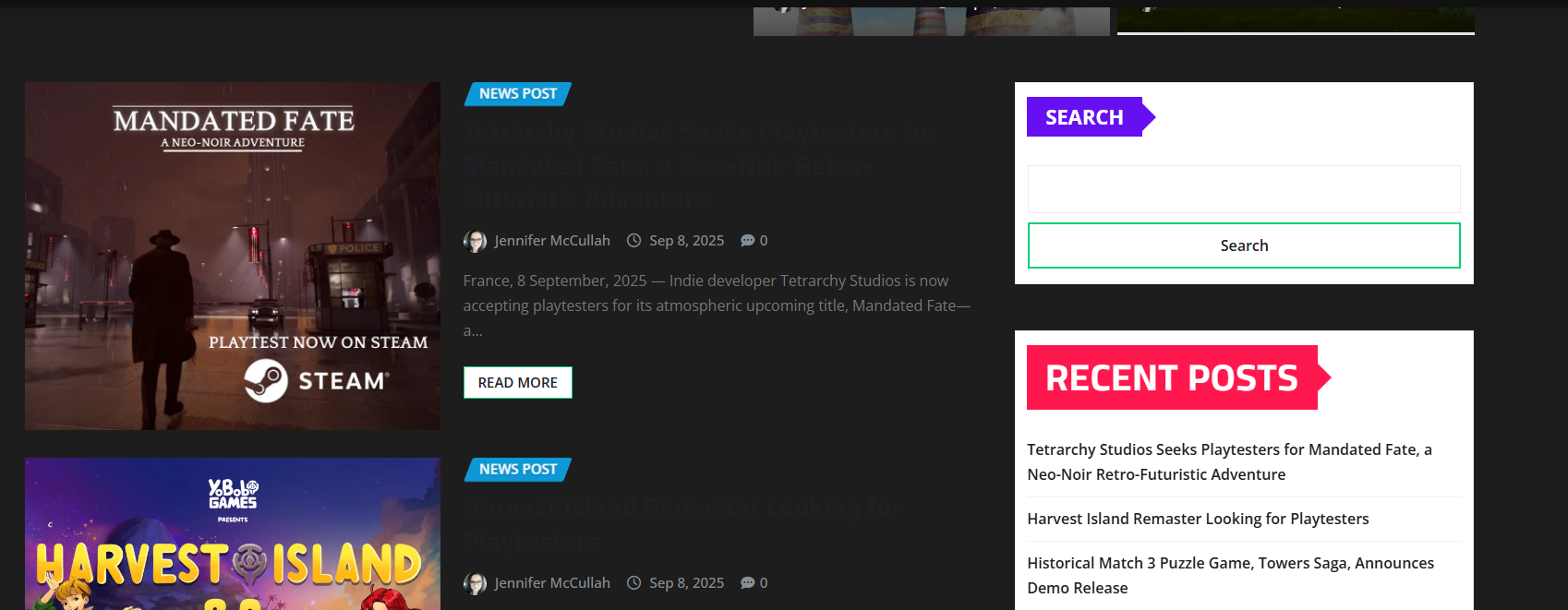1568x610 pixels.
Task: Click comment bubble icon on Harvest Island post
Action: coord(747,583)
